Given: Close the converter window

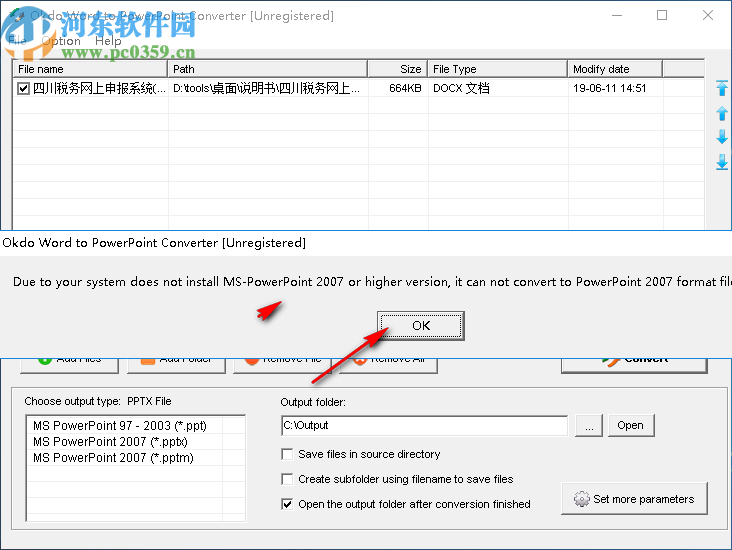Looking at the screenshot, I should coord(708,15).
